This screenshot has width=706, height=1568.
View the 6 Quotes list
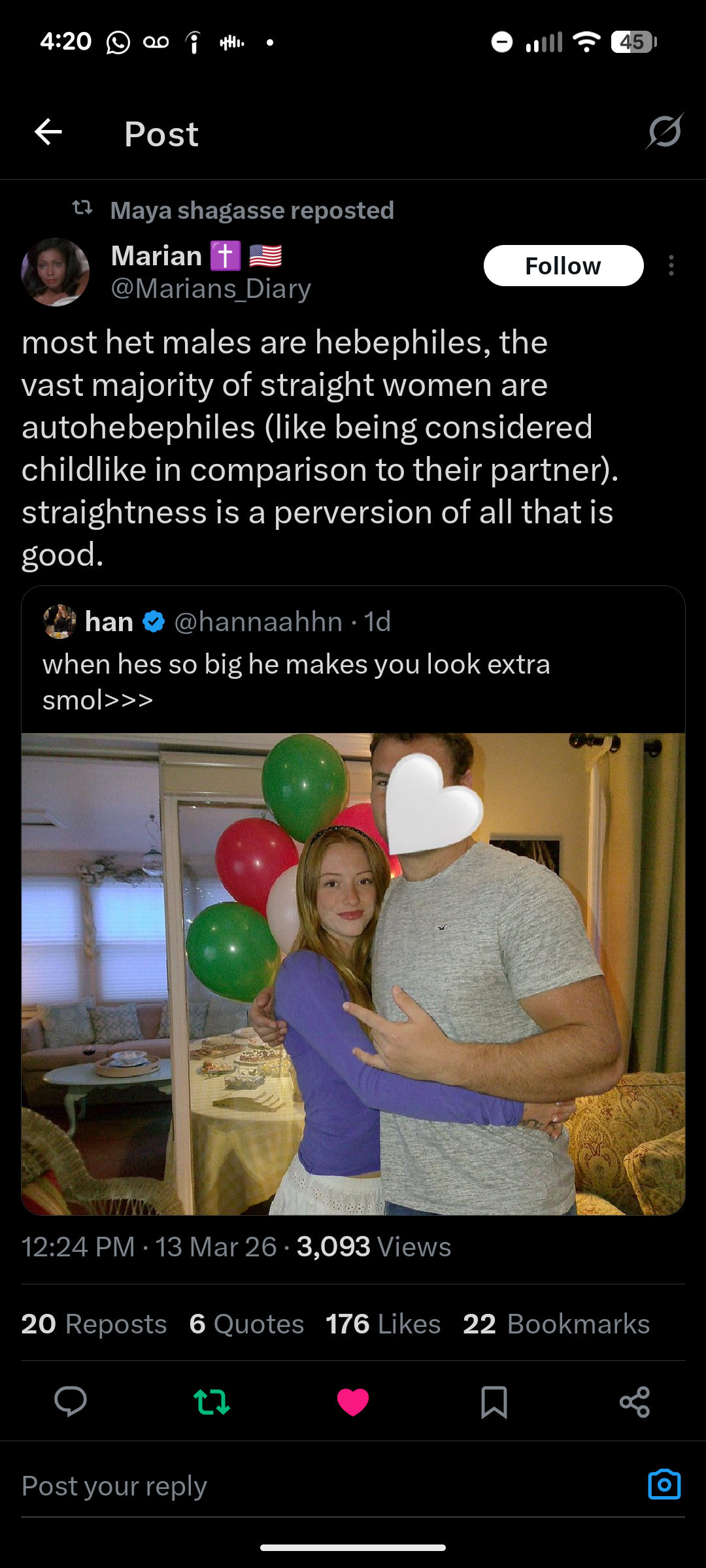tap(246, 1324)
